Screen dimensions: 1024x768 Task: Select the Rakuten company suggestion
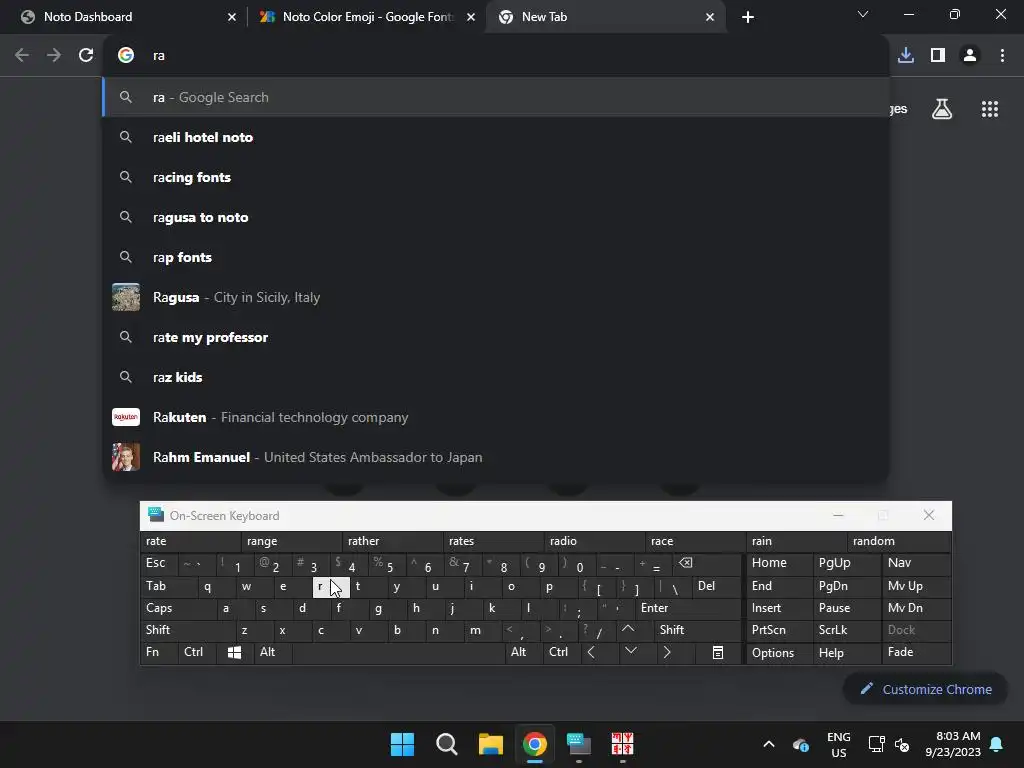click(496, 417)
